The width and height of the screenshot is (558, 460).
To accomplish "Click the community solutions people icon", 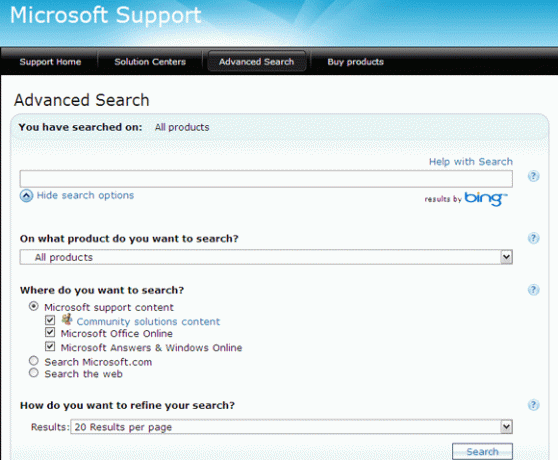I will tap(67, 319).
